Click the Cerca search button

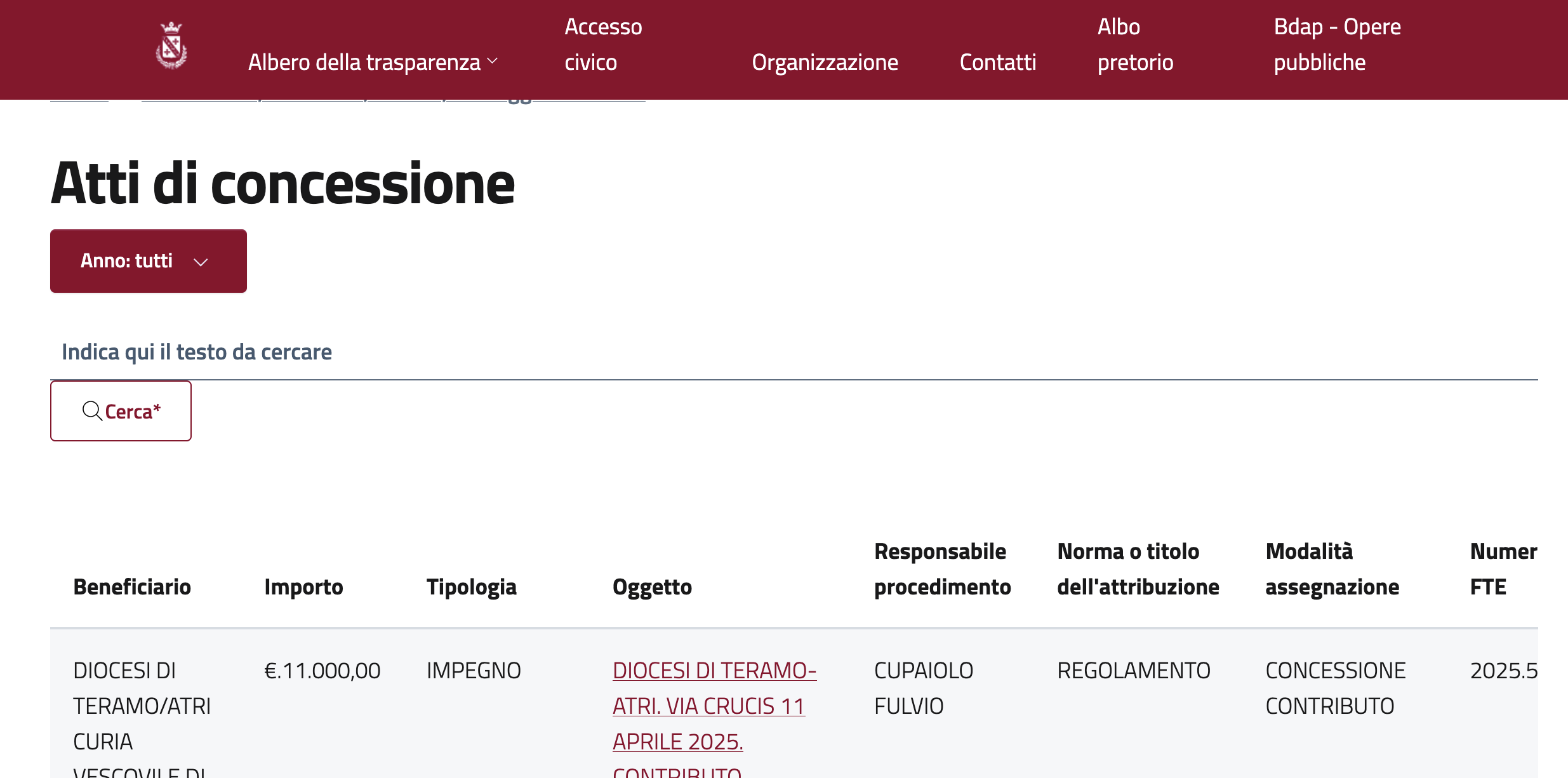[121, 411]
